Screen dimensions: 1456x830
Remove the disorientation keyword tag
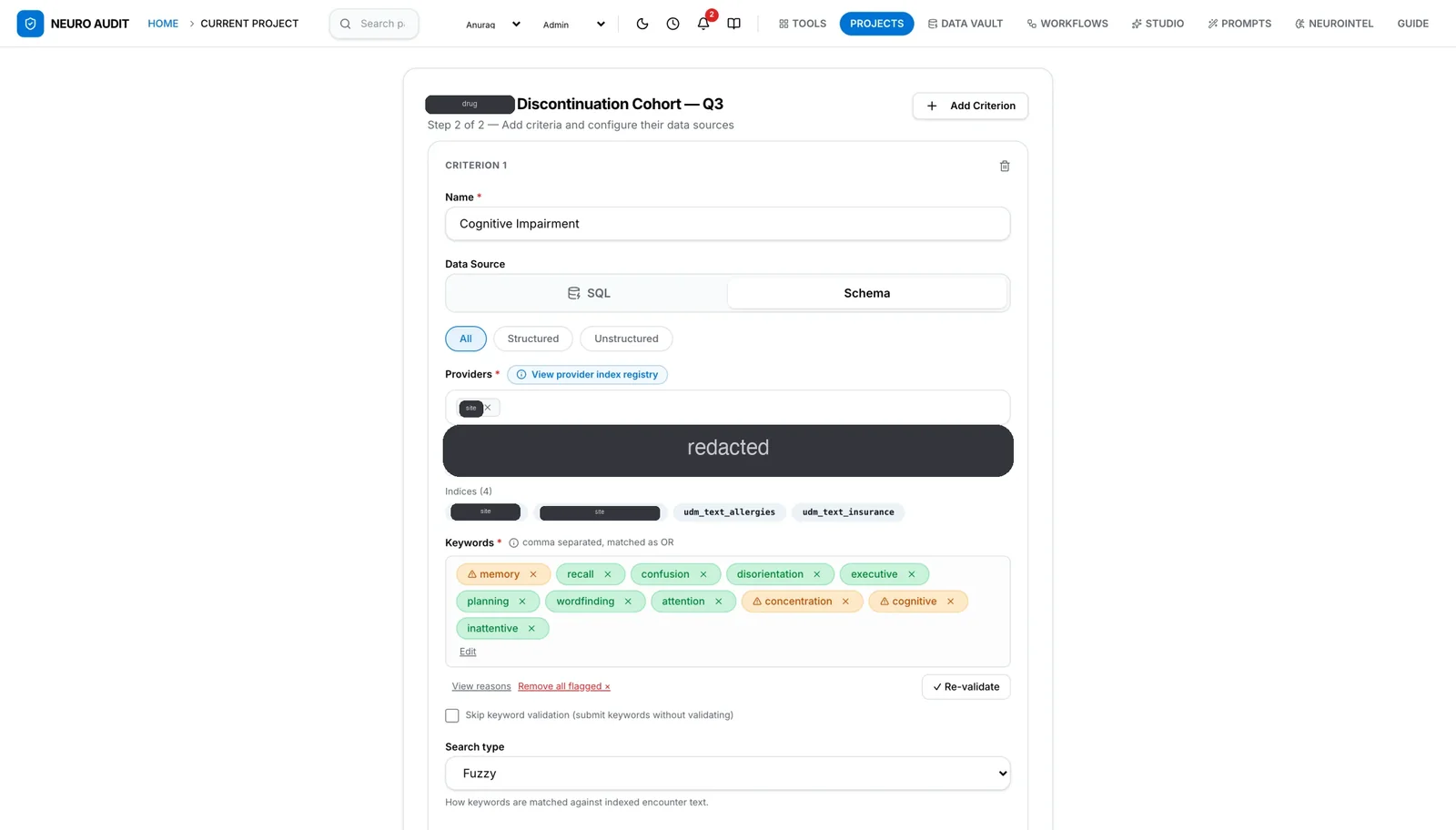817,574
